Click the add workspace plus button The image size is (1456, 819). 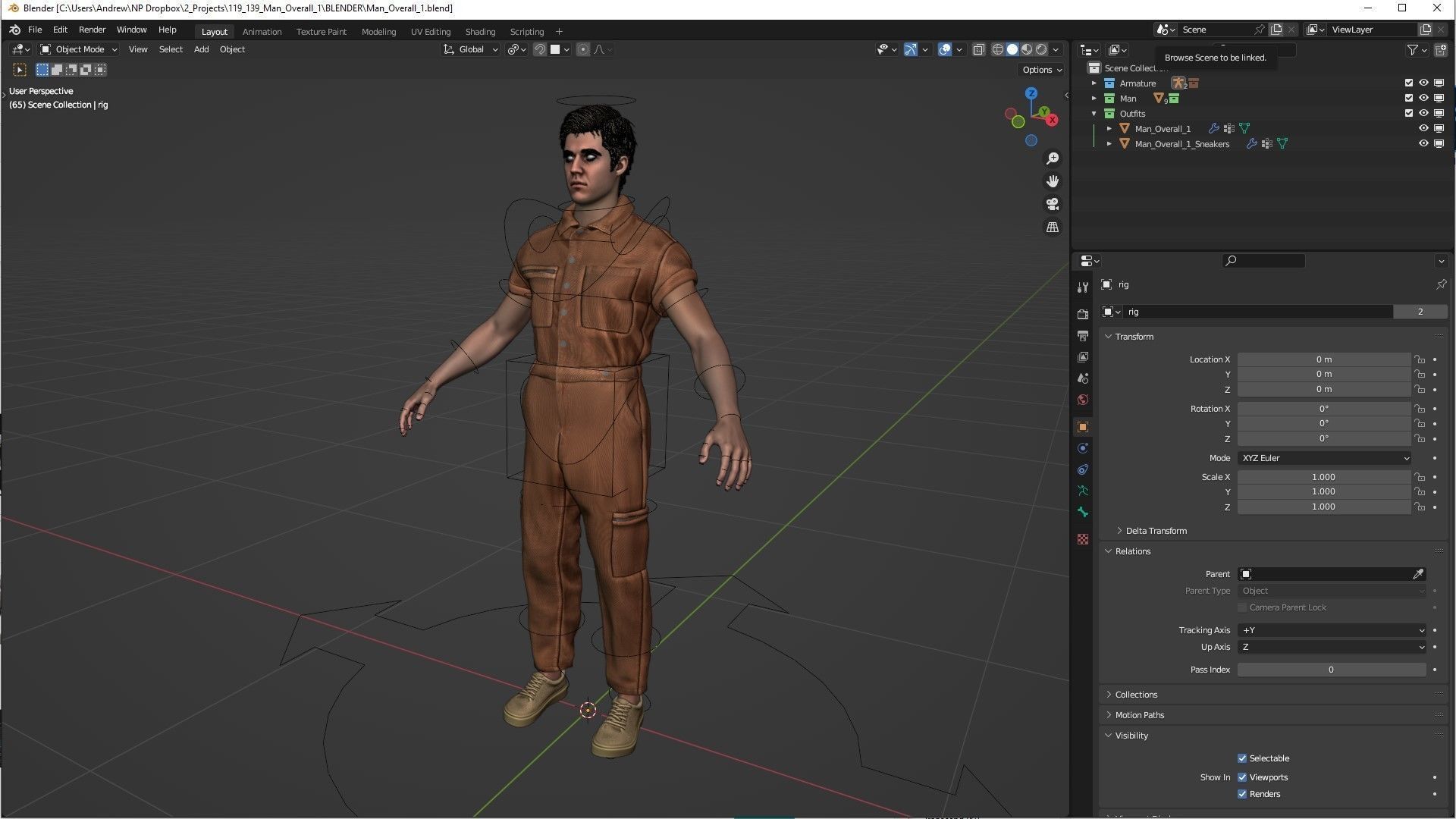pyautogui.click(x=559, y=32)
